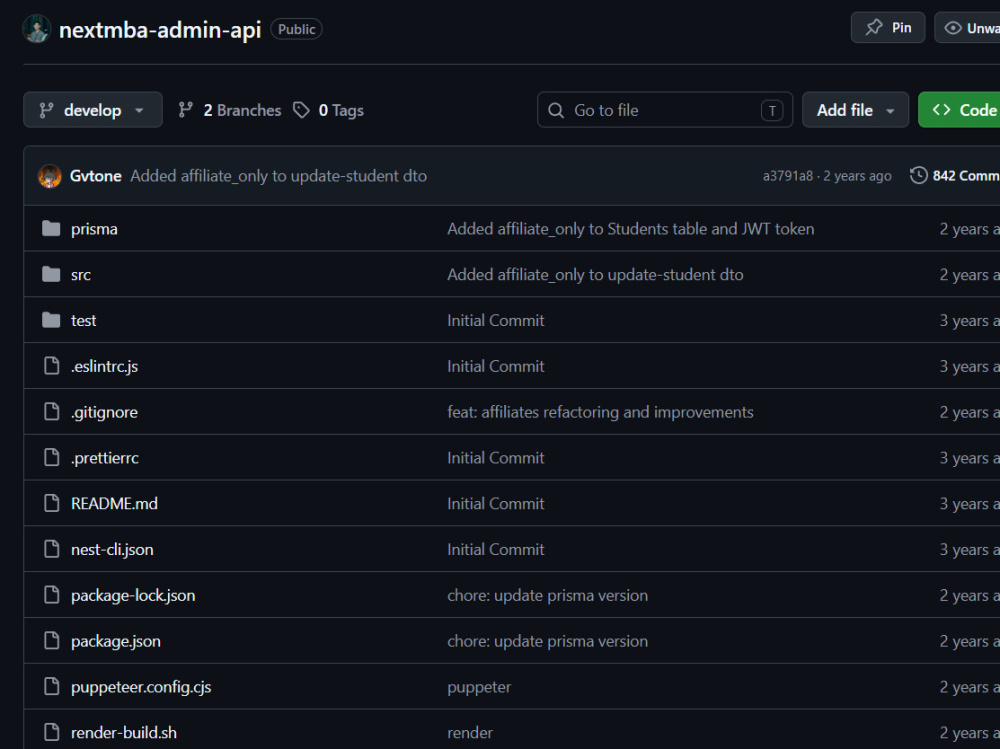This screenshot has width=1000, height=749.
Task: Open the nest-cli.json file
Action: point(112,549)
